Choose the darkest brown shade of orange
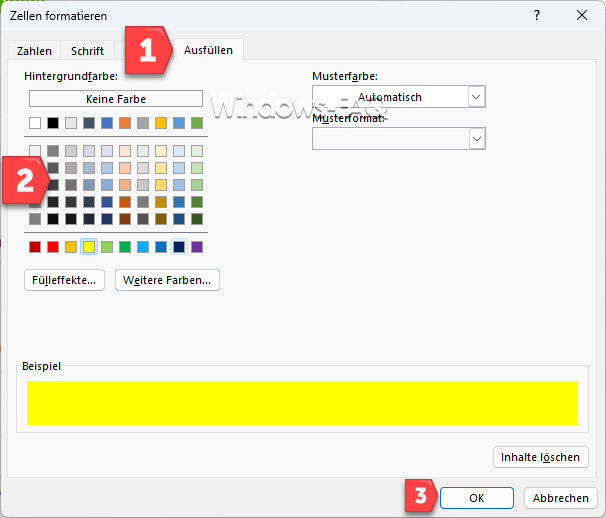This screenshot has width=606, height=518. (x=125, y=219)
